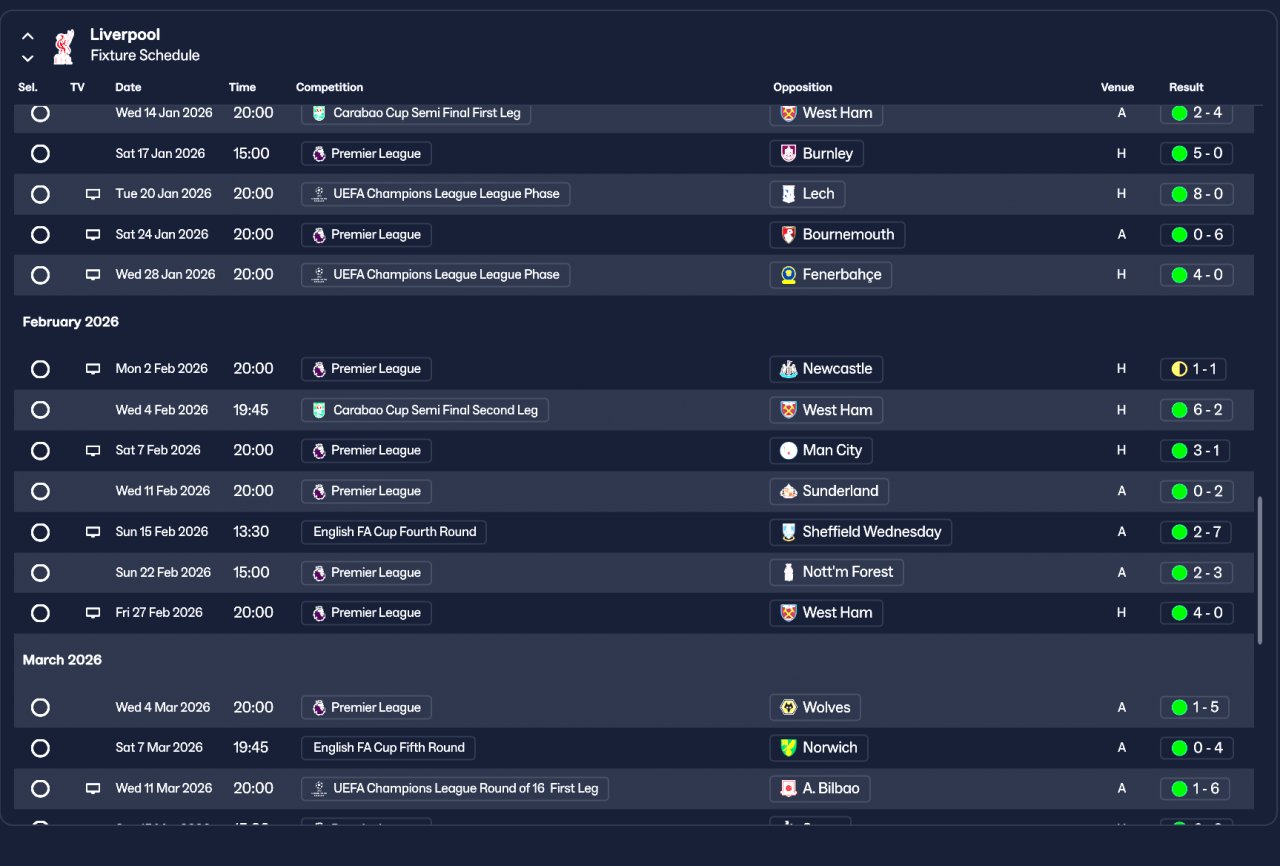The image size is (1280, 866).
Task: View the 3 - 1 result against Man City
Action: [1195, 451]
